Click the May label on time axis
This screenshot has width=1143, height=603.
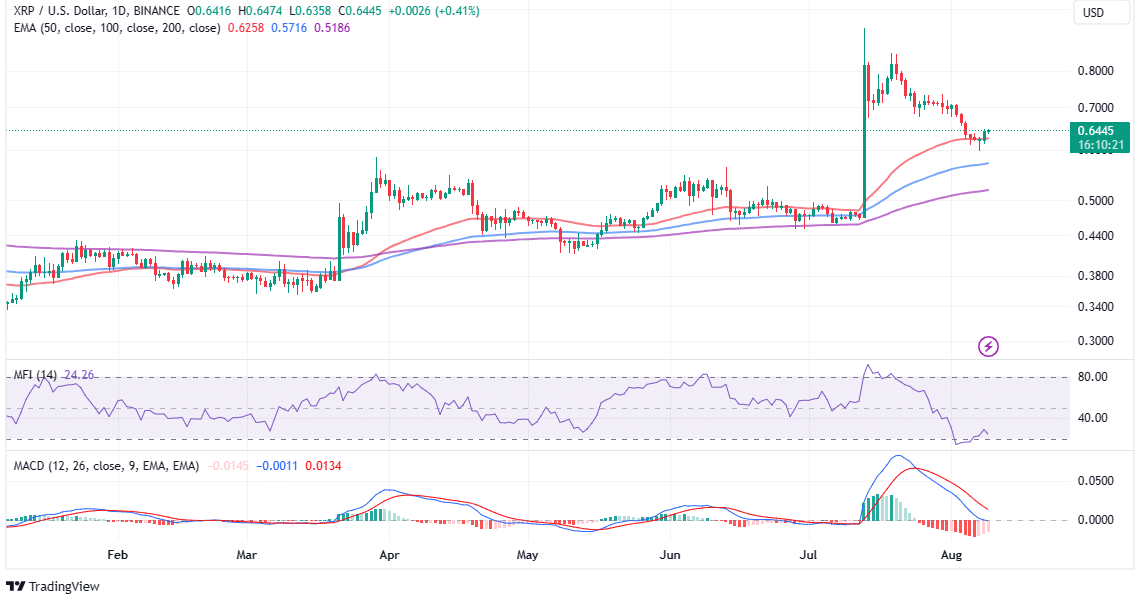pos(527,555)
